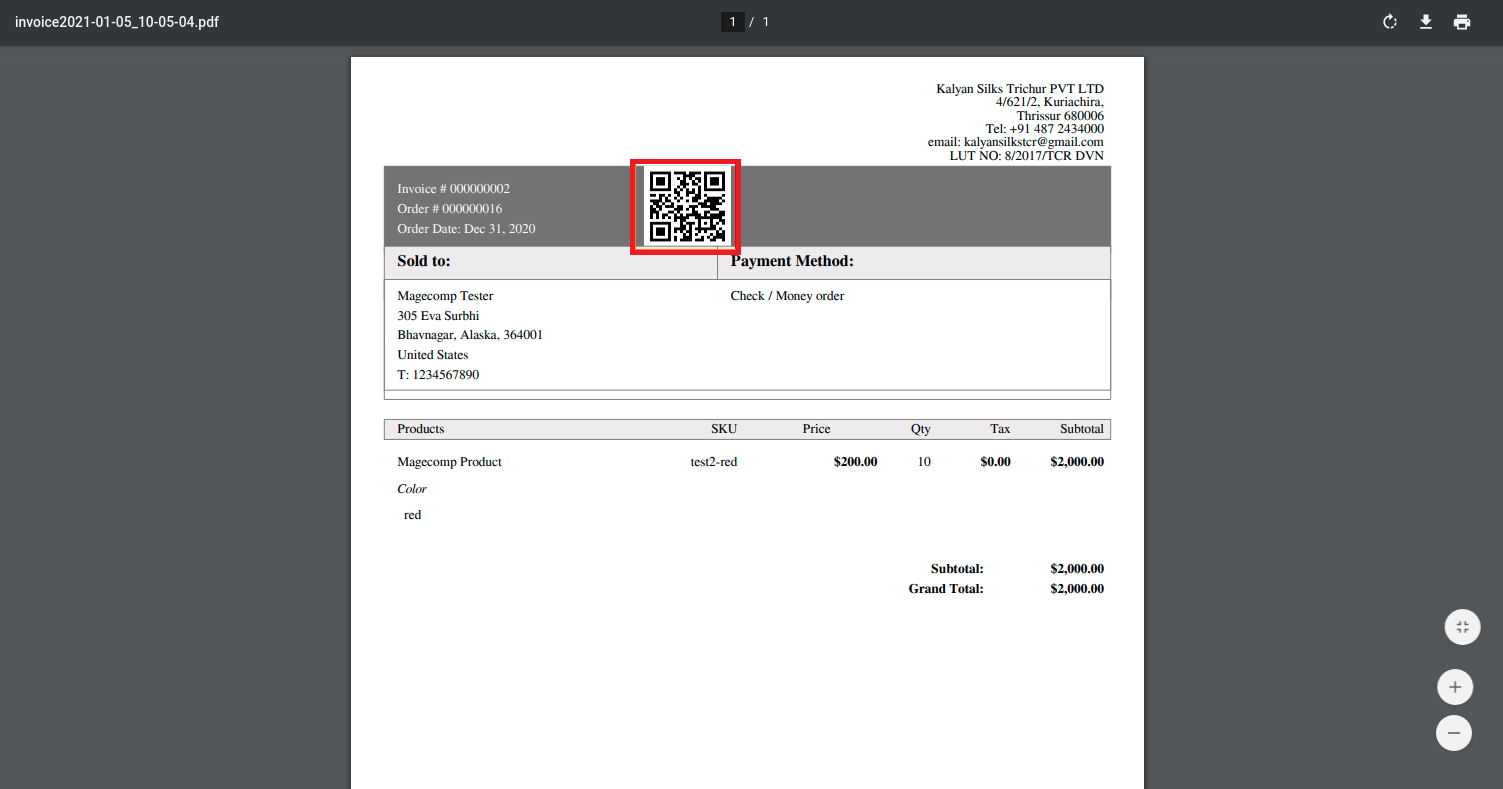Screen dimensions: 1503x789
Task: Click the Color option label
Action: tap(412, 489)
